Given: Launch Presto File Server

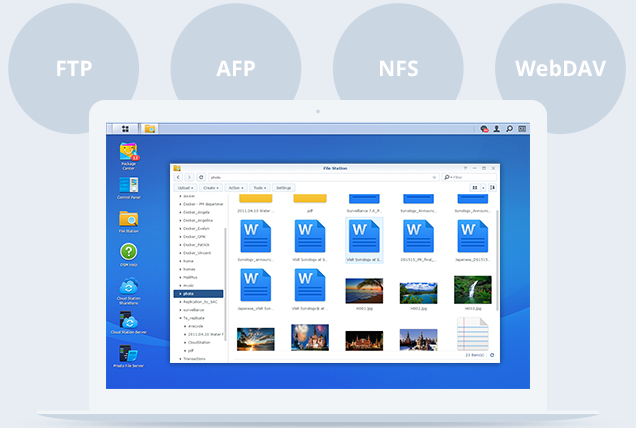Looking at the screenshot, I should coord(129,356).
